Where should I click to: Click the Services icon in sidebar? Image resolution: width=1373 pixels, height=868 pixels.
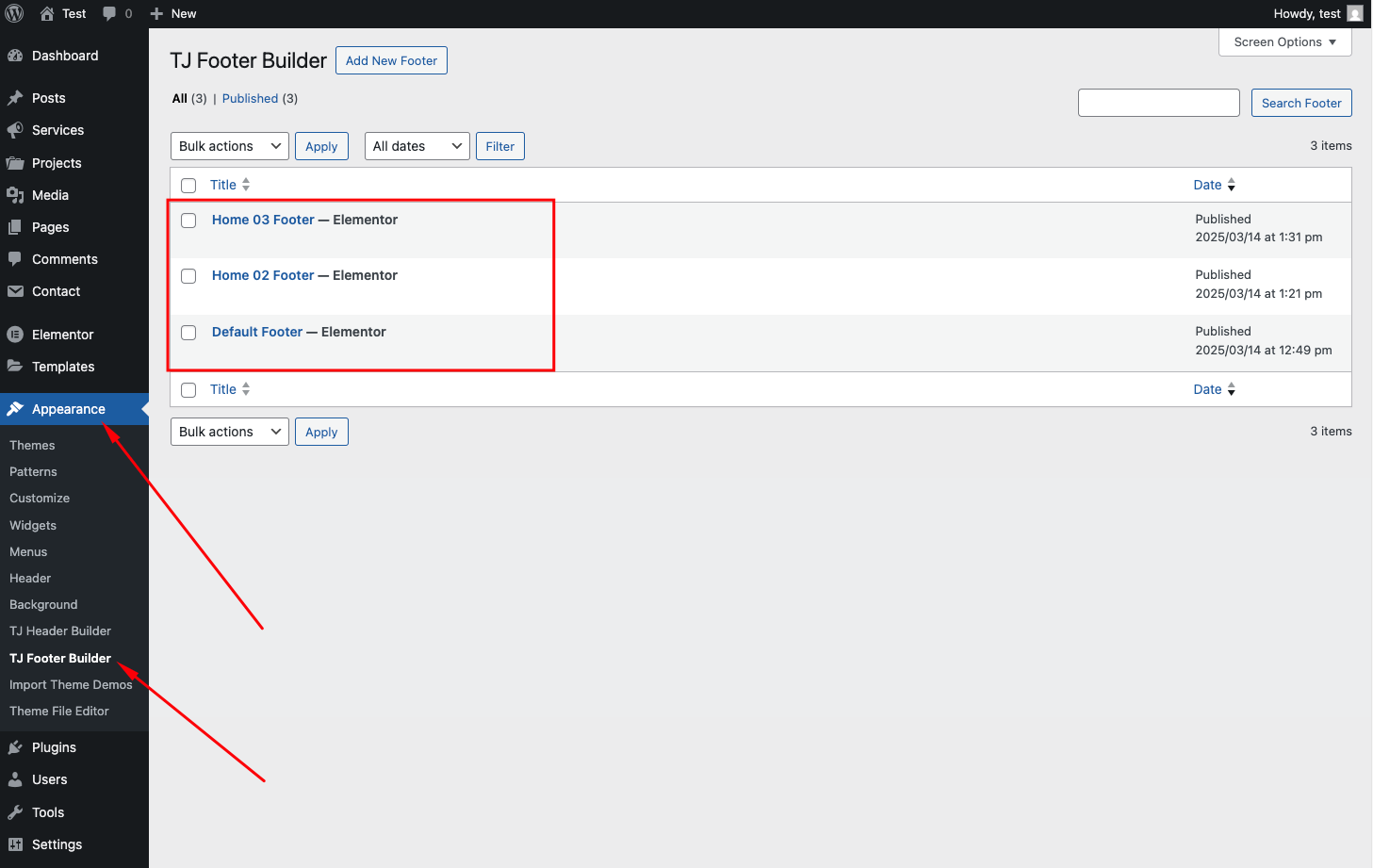tap(15, 130)
